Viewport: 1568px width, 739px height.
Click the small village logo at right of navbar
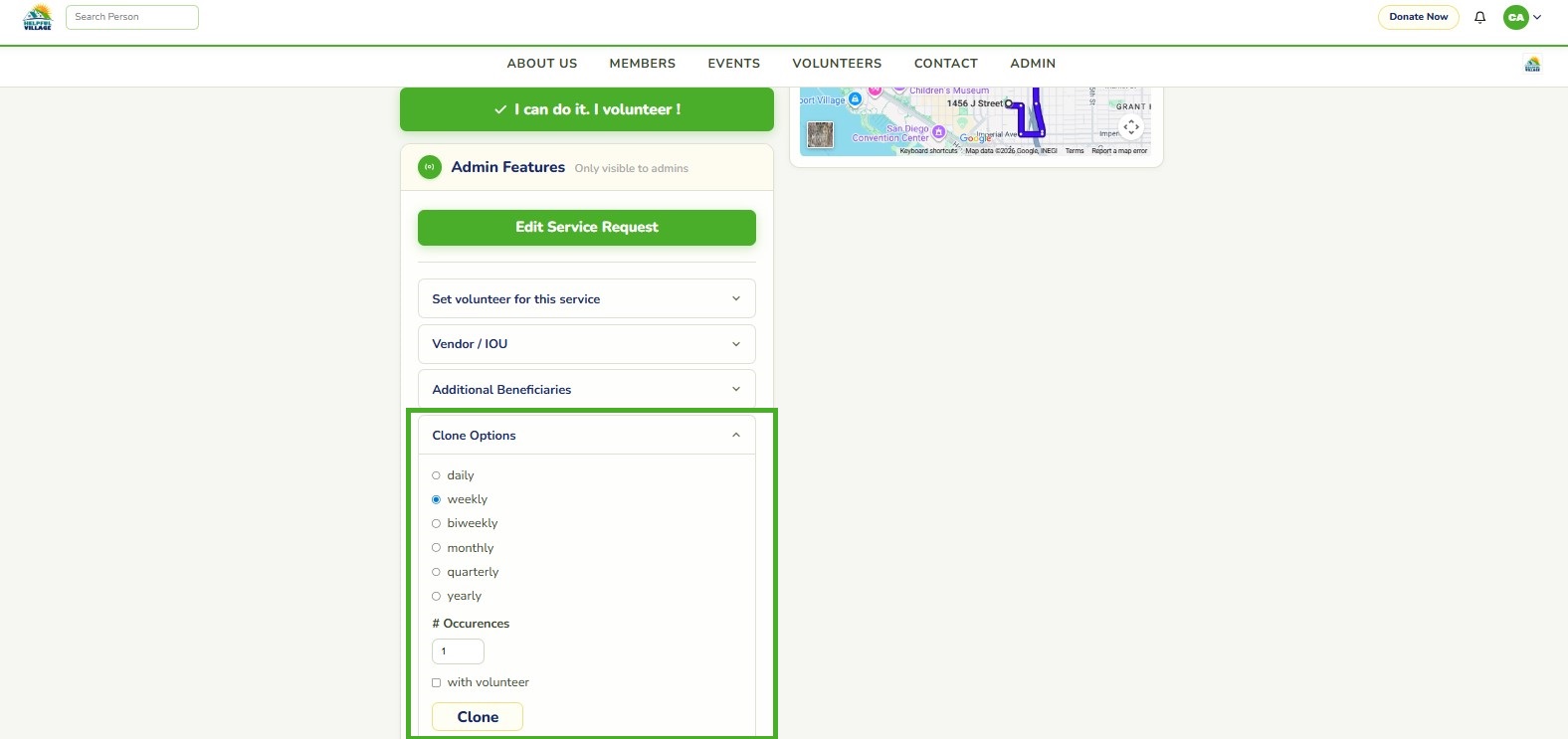pos(1532,64)
